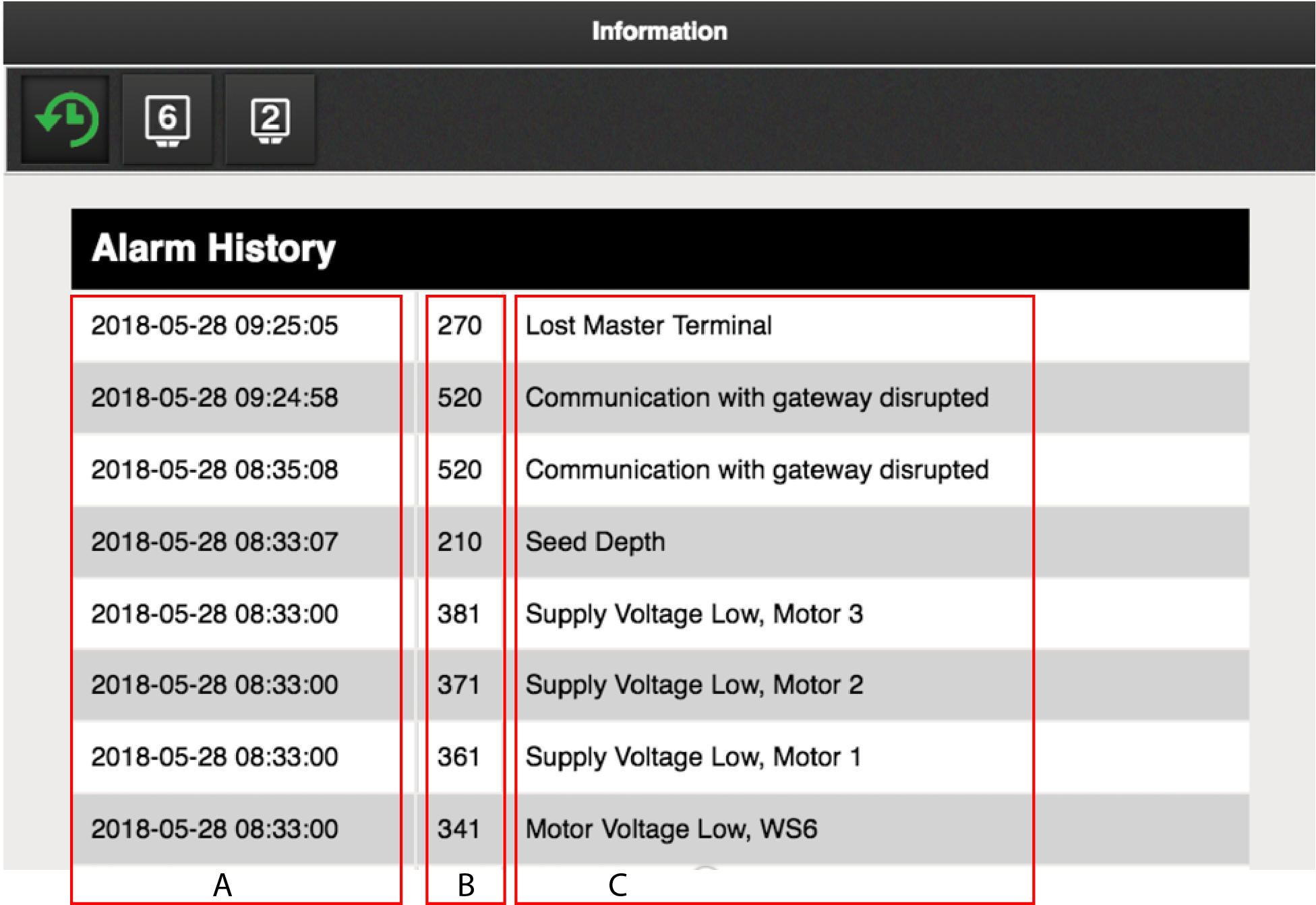1316x905 pixels.
Task: Click alarm code 361
Action: pyautogui.click(x=459, y=757)
